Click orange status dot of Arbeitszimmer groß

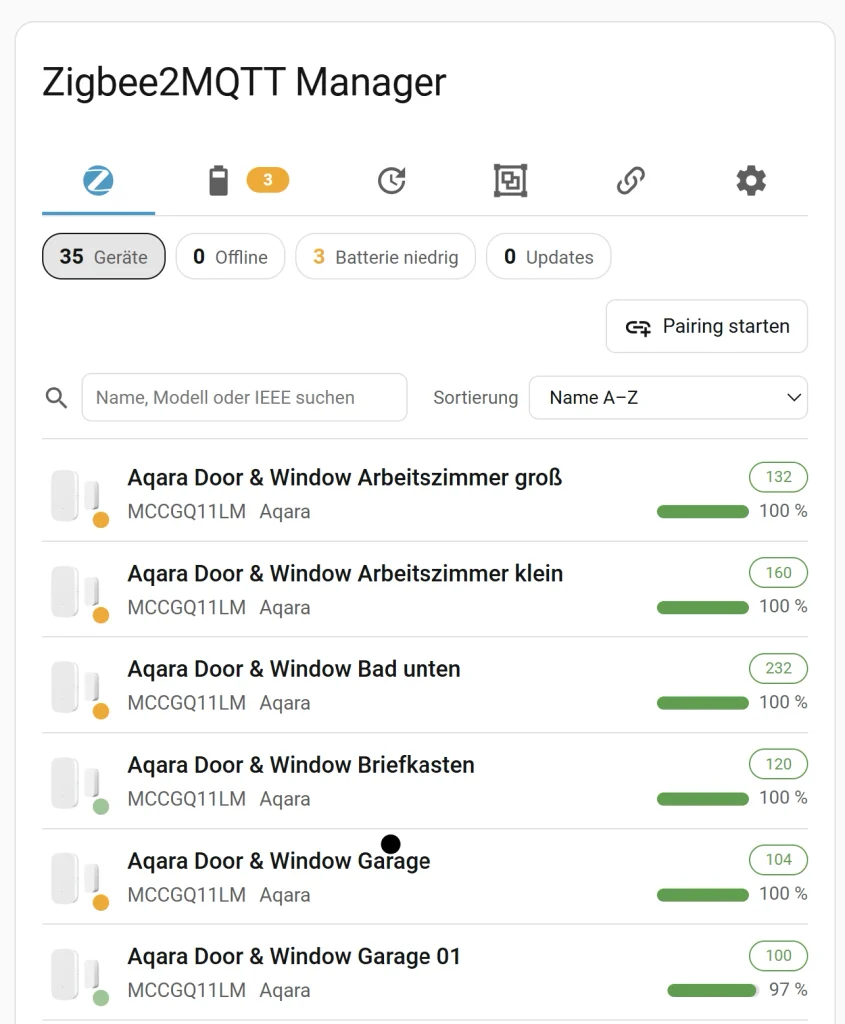pyautogui.click(x=101, y=520)
